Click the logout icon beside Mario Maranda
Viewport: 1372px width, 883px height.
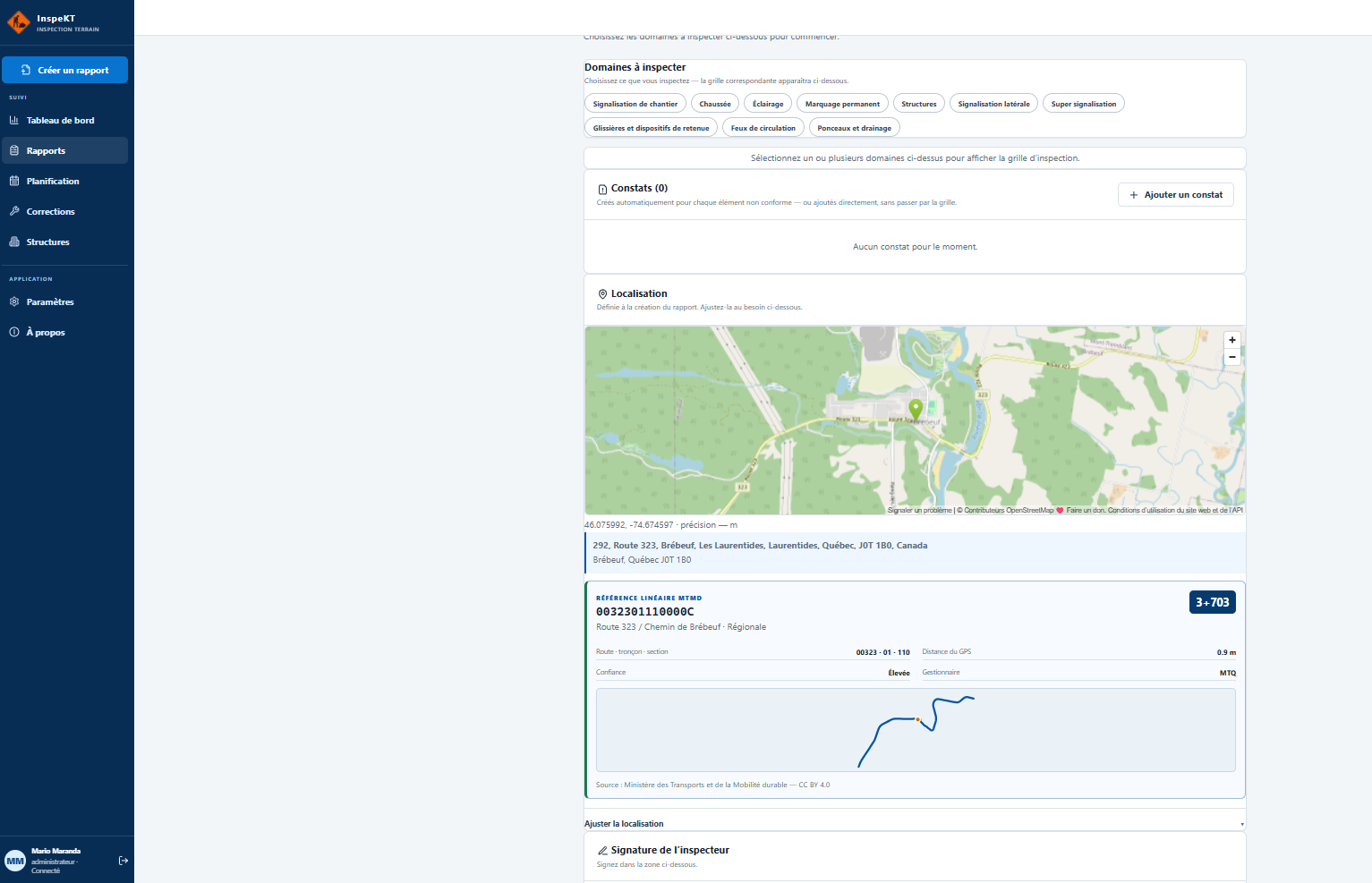pyautogui.click(x=124, y=861)
